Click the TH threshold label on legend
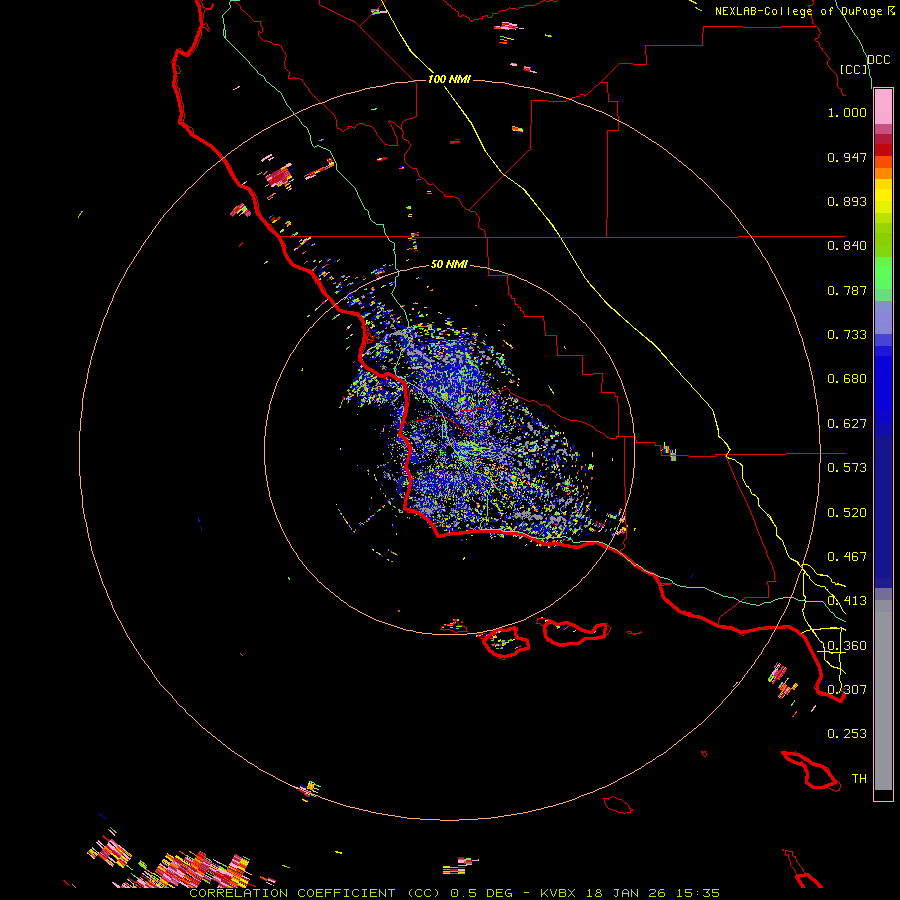Screen dimensions: 900x900 (859, 778)
